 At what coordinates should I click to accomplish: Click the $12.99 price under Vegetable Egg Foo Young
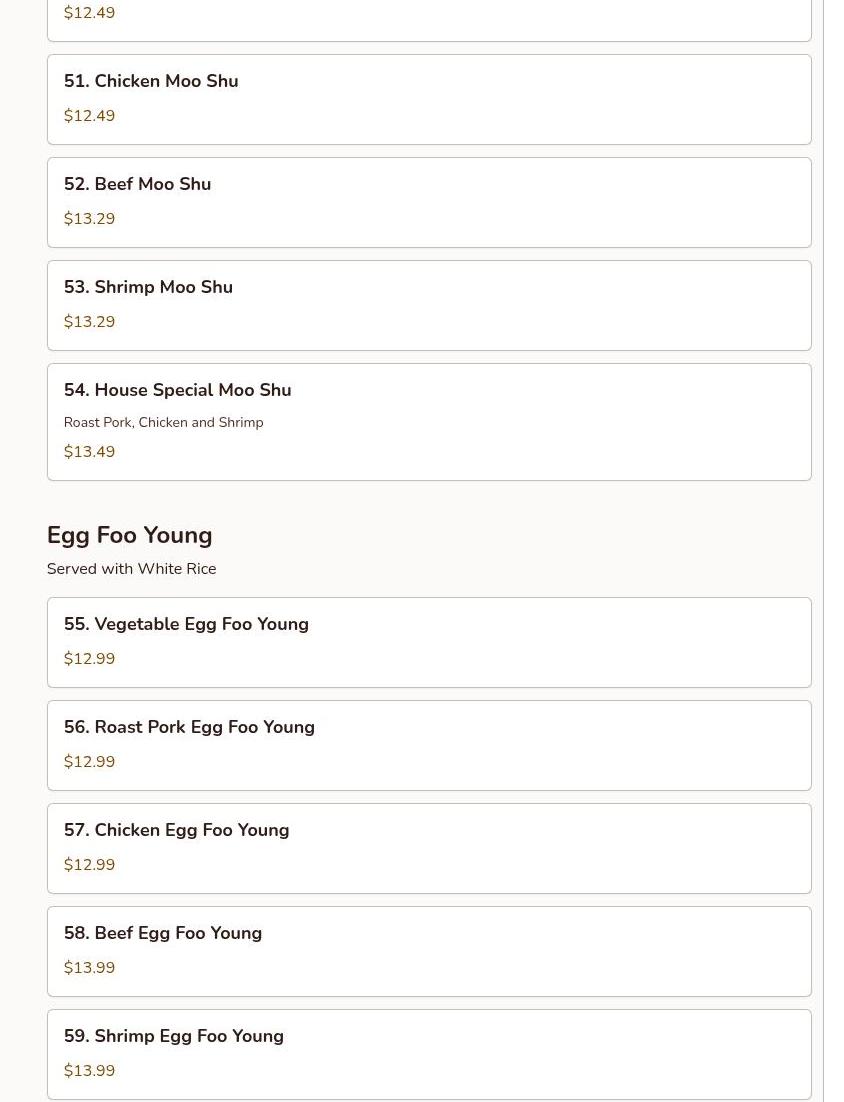click(89, 659)
